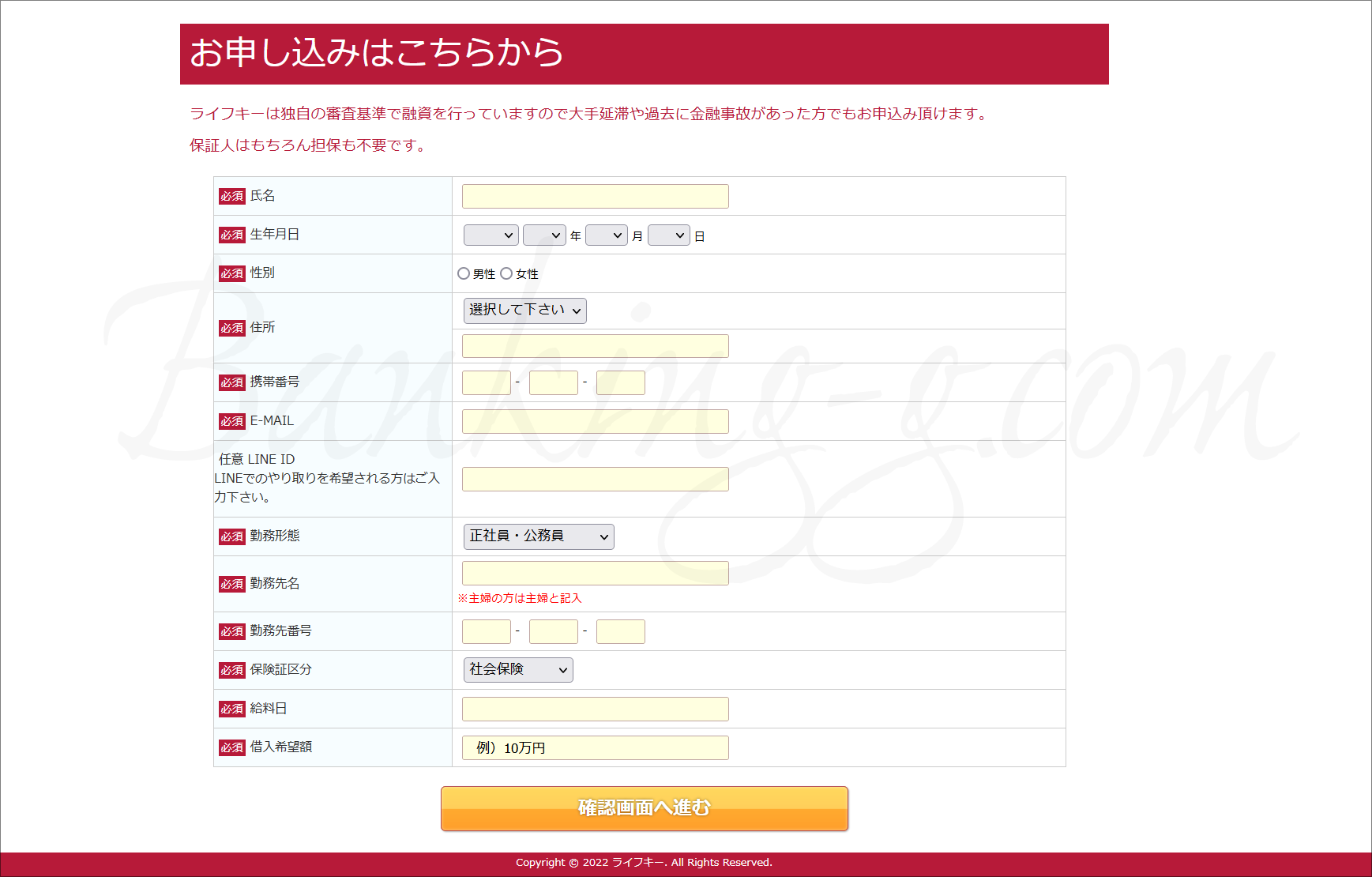Select the 男性 radio button
Viewport: 1372px width, 877px height.
pyautogui.click(x=464, y=273)
